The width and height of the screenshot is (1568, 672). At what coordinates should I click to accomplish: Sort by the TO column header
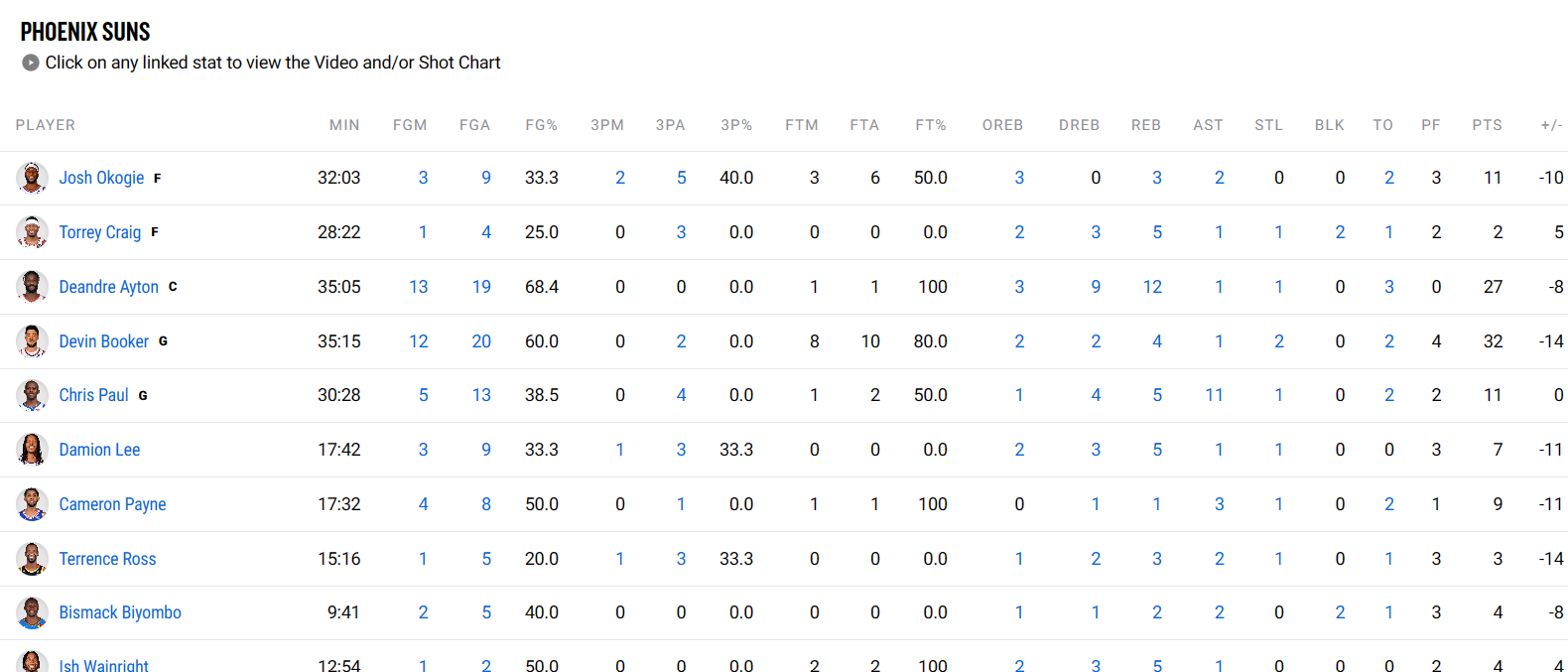(x=1383, y=125)
